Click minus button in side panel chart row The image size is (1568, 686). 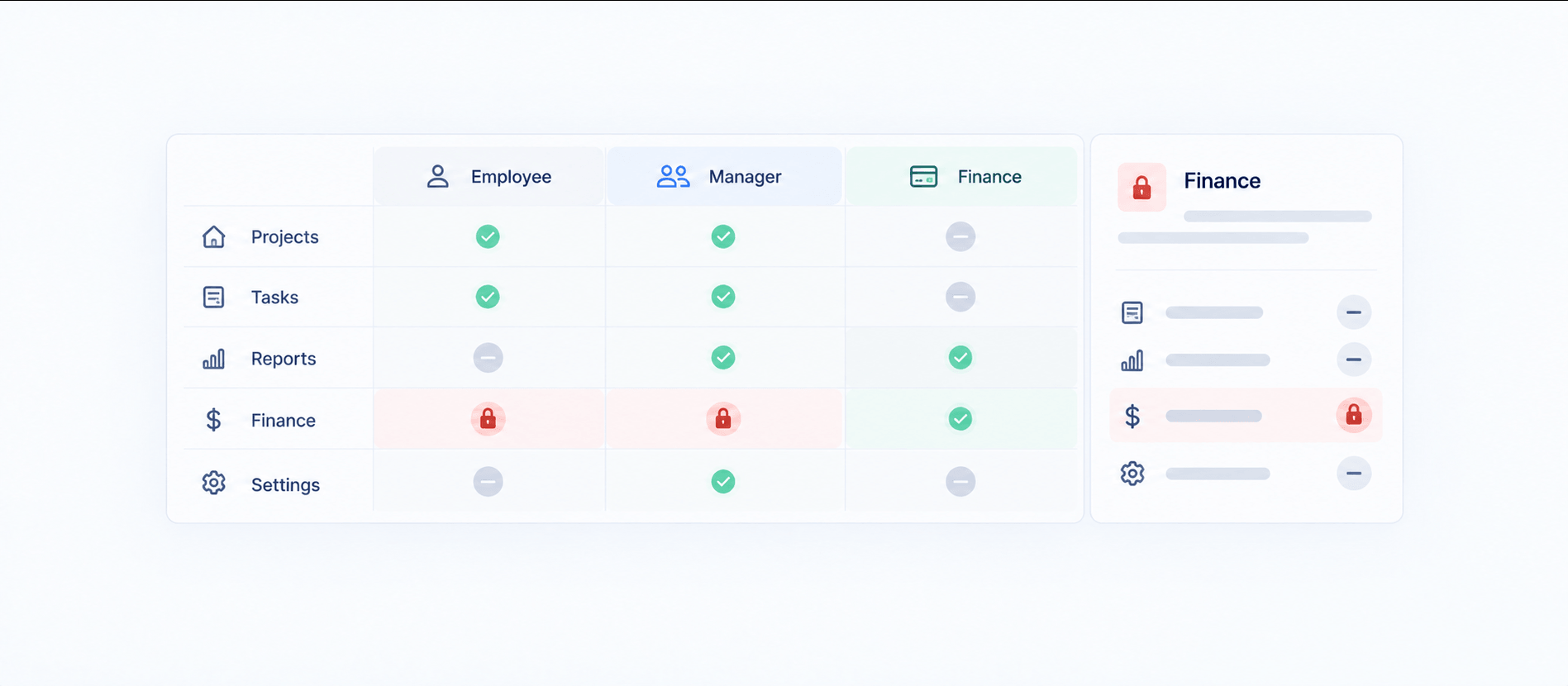pos(1354,360)
